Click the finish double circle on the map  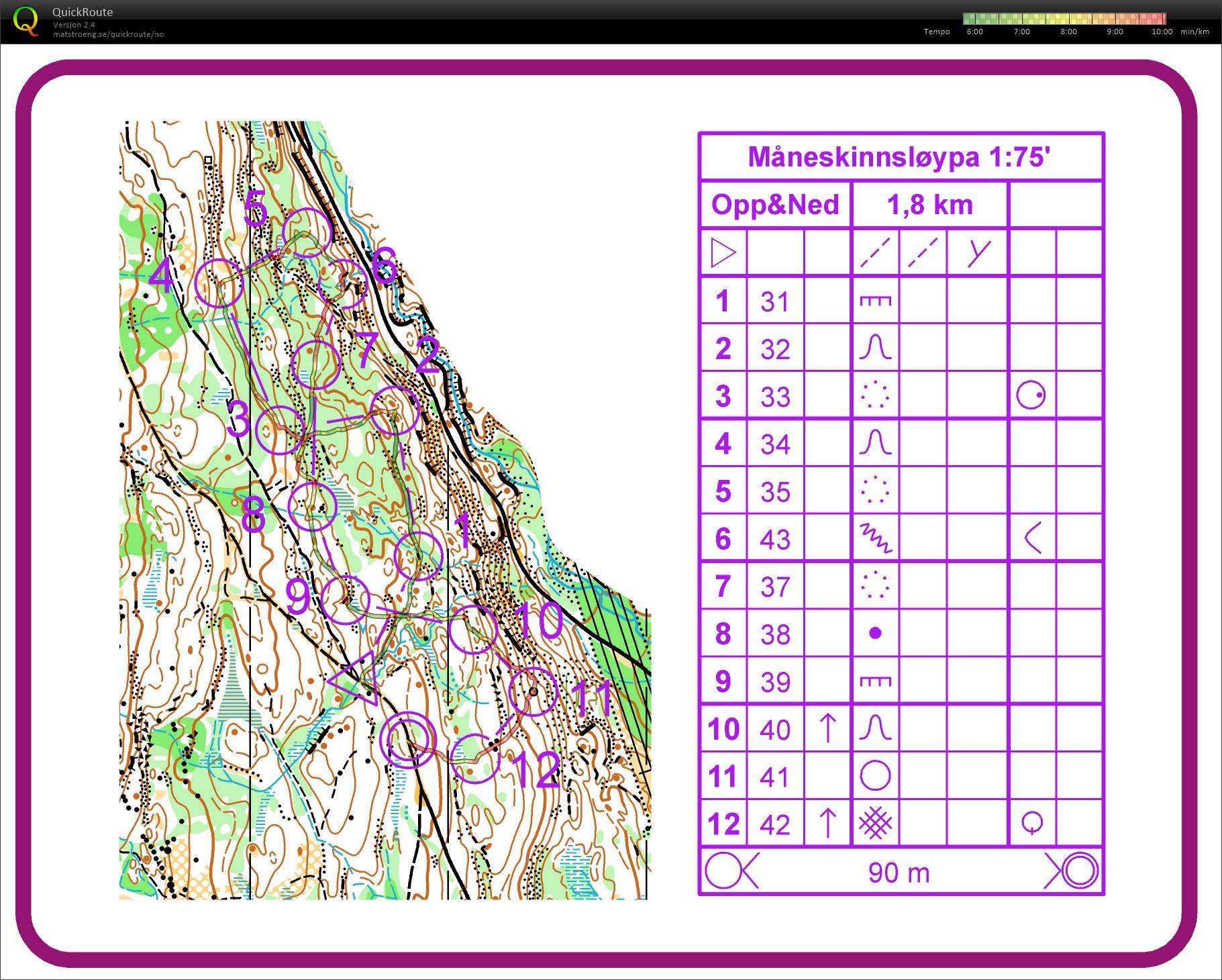pyautogui.click(x=407, y=740)
